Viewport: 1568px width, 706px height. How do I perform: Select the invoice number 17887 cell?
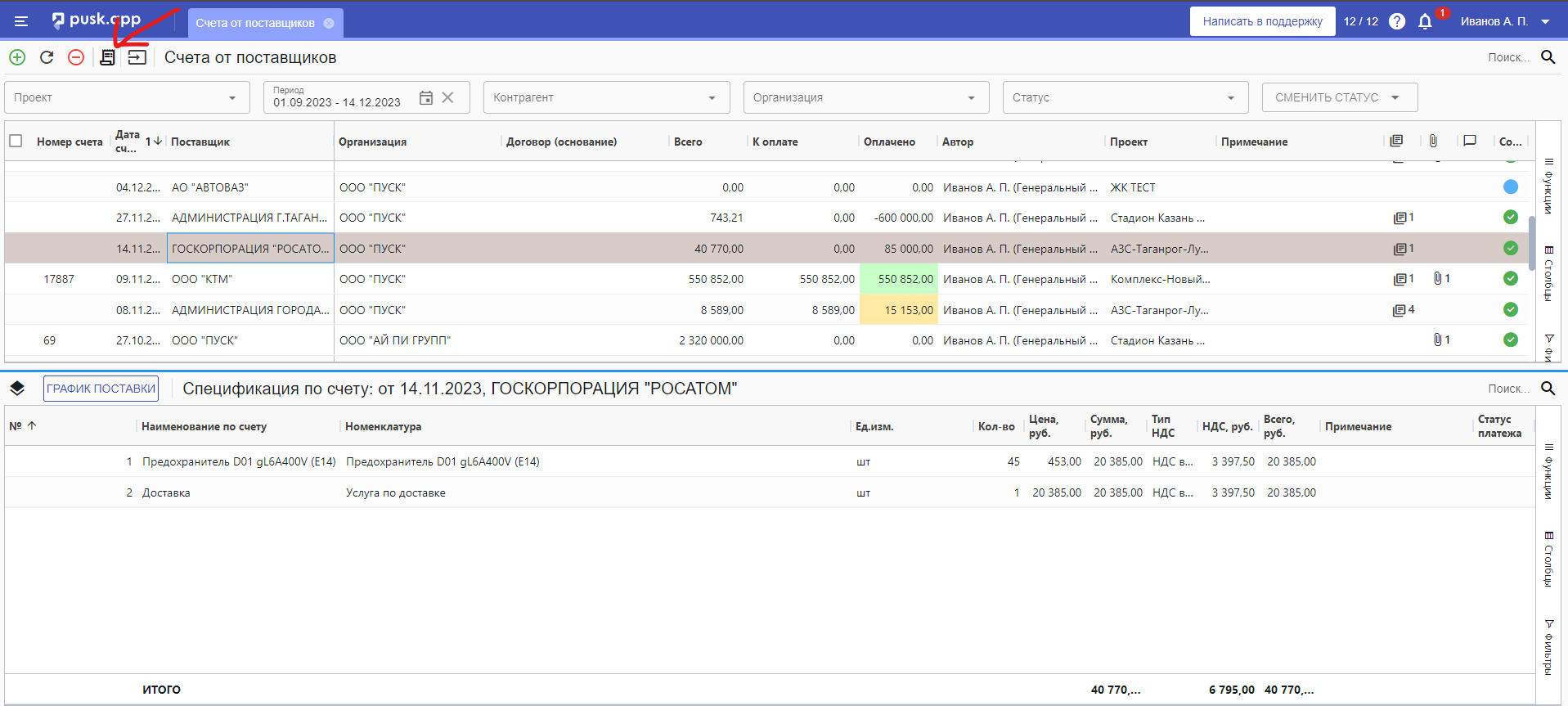click(59, 279)
